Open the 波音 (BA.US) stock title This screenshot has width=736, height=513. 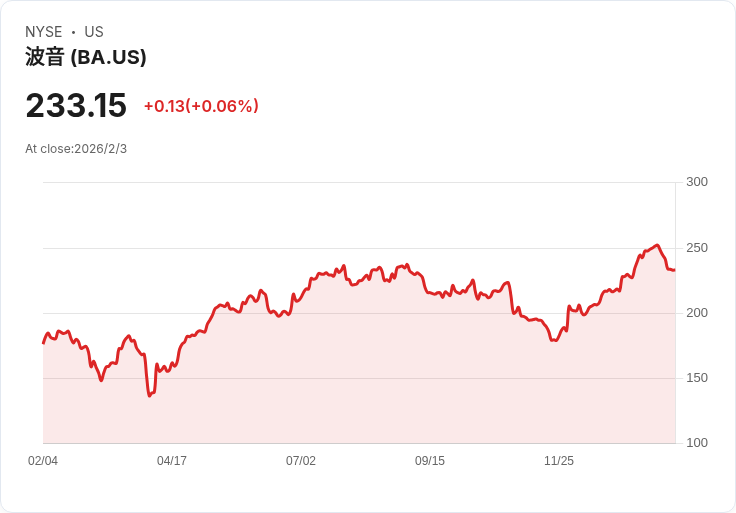(x=86, y=57)
